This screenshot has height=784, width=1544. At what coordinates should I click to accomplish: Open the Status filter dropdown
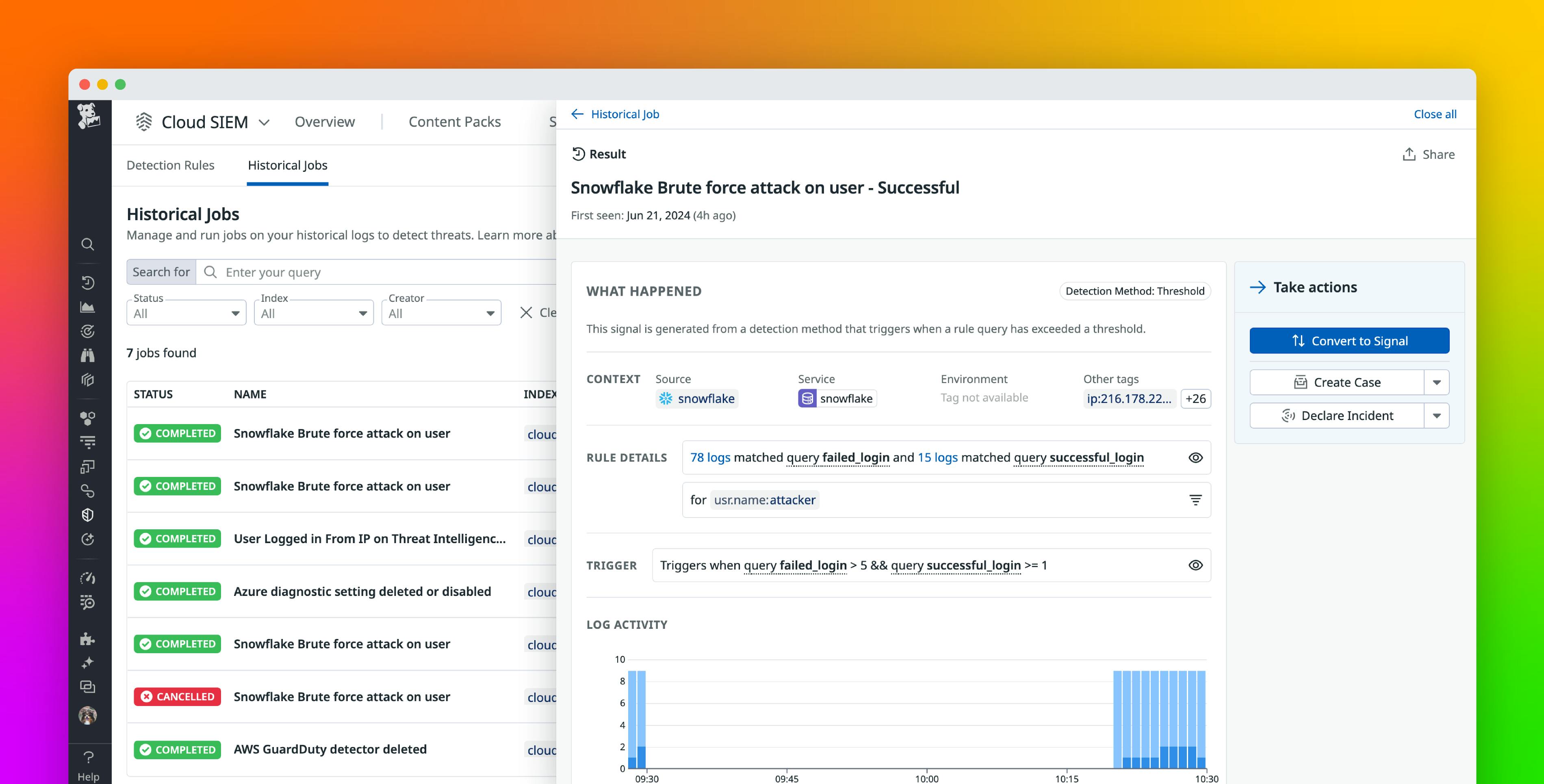pyautogui.click(x=186, y=312)
